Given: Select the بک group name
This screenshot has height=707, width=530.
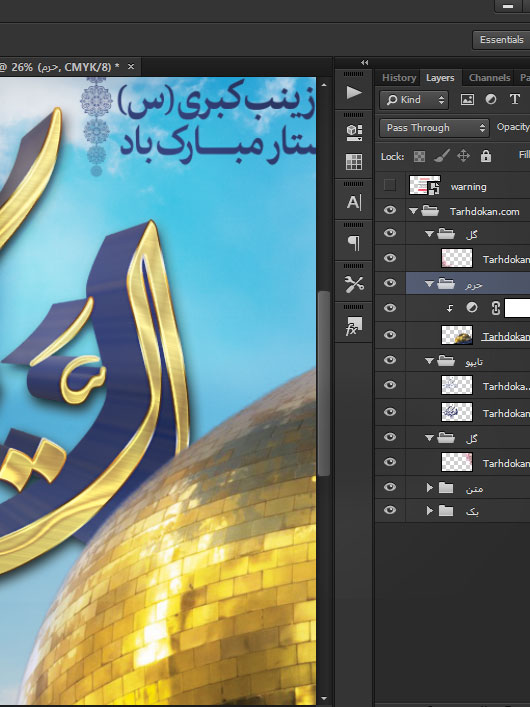Looking at the screenshot, I should tap(472, 512).
